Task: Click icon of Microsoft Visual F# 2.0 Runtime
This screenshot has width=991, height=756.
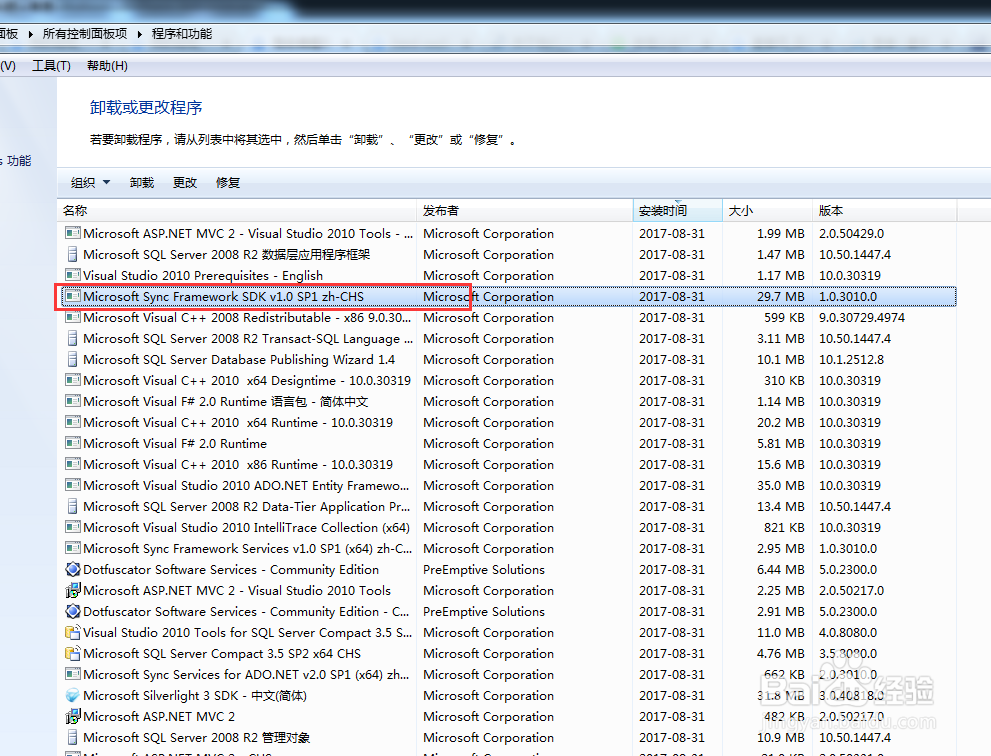Action: coord(73,443)
